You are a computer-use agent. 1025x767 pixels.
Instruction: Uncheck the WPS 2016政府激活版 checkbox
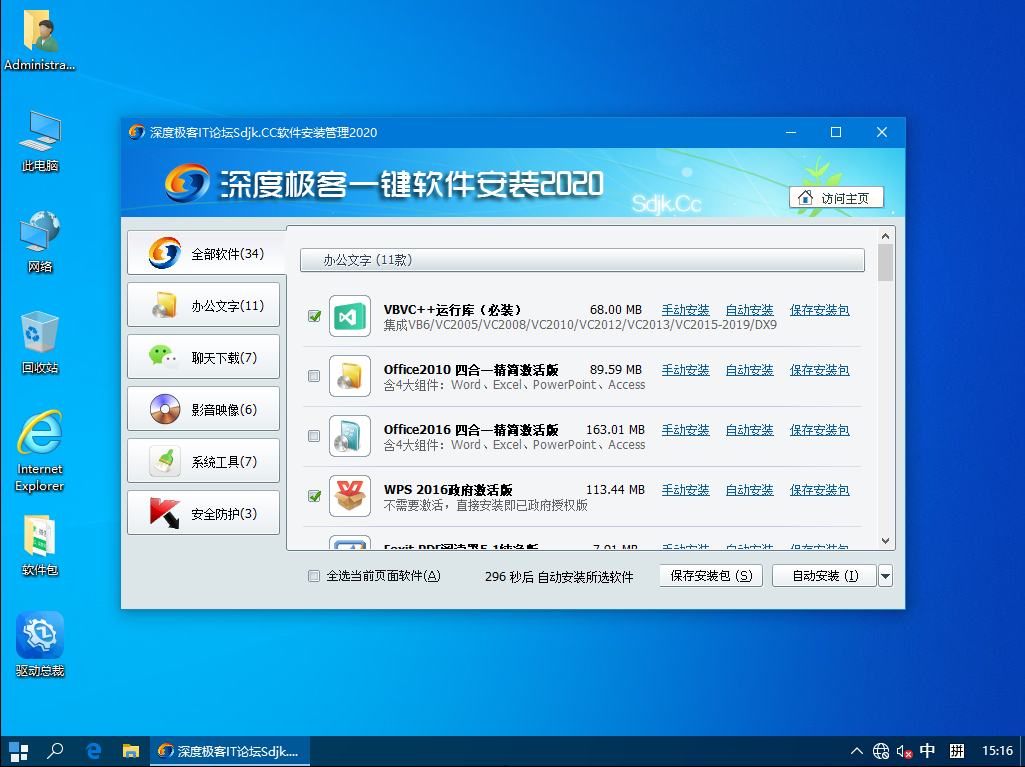click(x=314, y=496)
